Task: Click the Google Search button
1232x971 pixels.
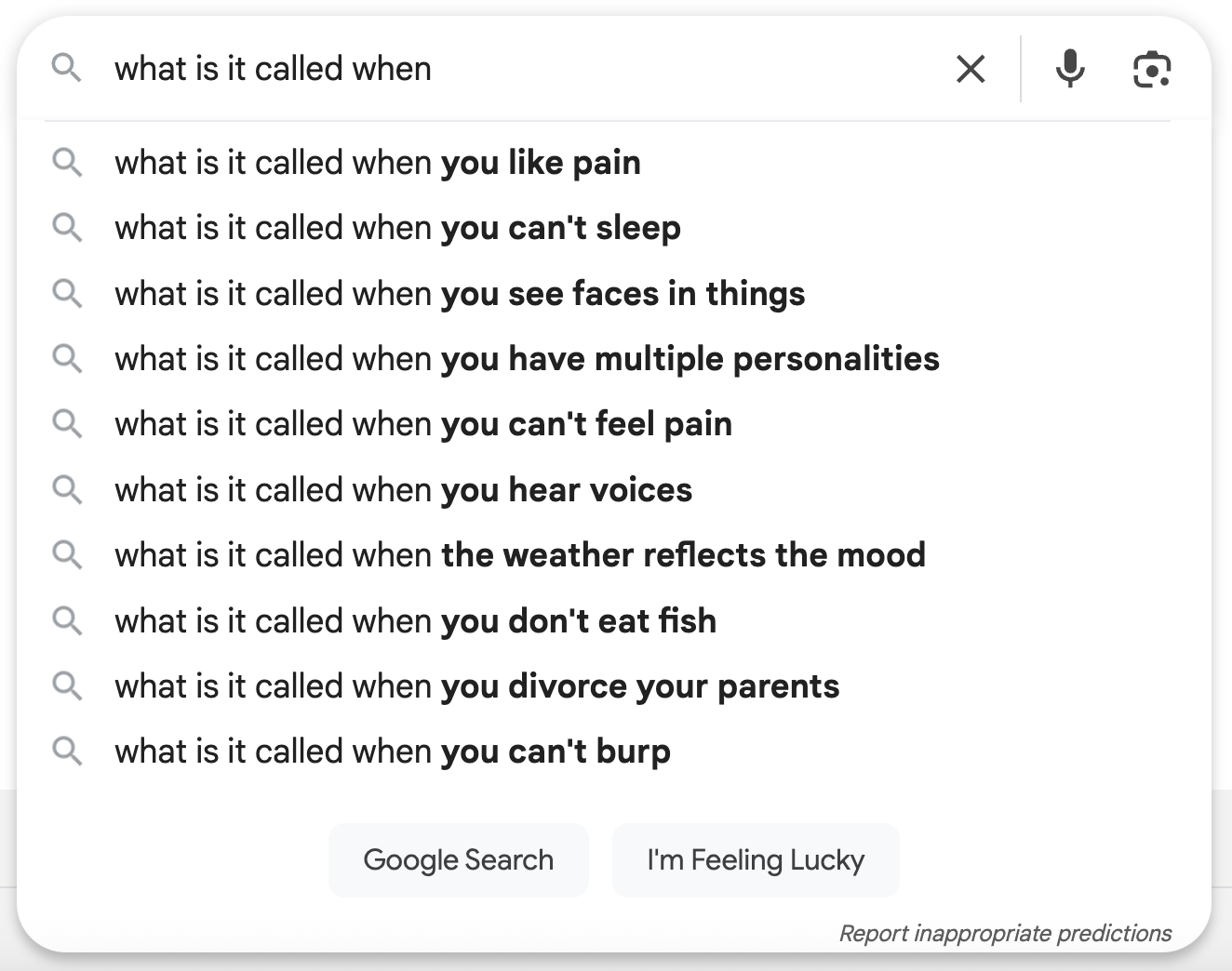Action: (x=459, y=860)
